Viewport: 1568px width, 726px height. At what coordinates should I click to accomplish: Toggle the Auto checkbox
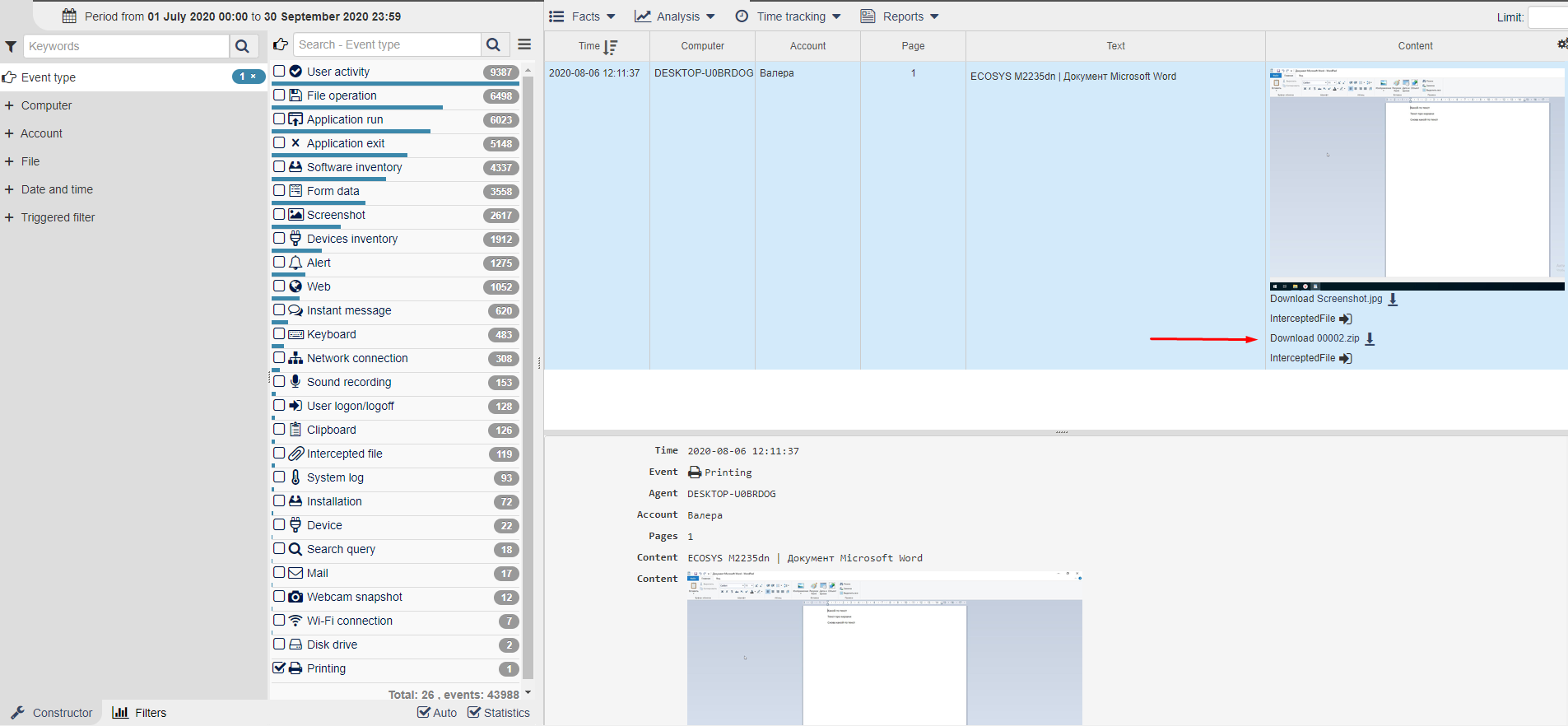point(424,712)
